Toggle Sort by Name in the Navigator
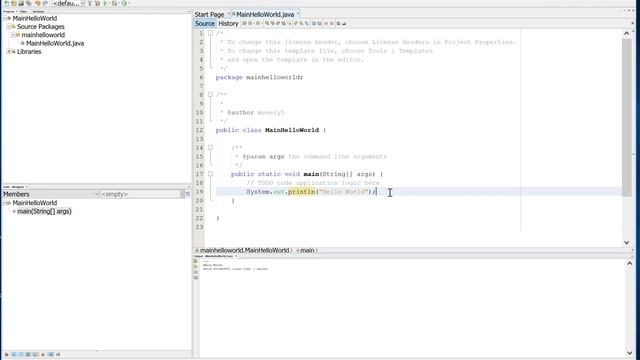 tap(50, 355)
